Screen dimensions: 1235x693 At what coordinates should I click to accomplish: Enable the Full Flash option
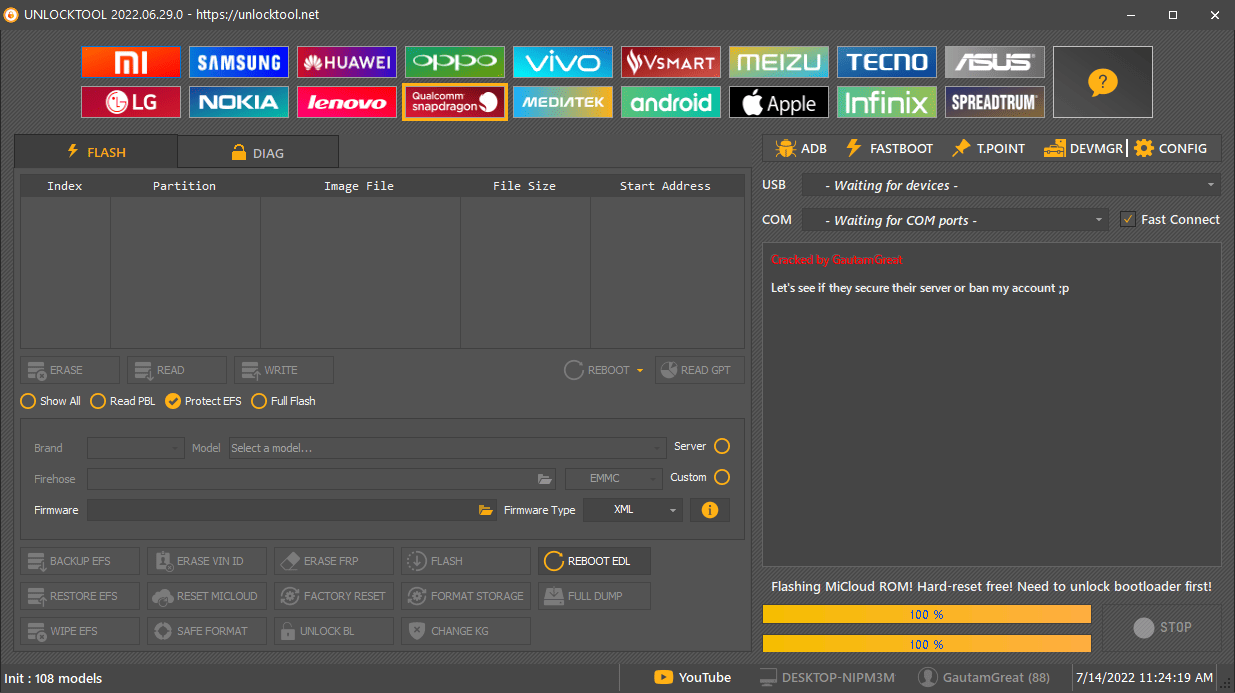point(258,401)
